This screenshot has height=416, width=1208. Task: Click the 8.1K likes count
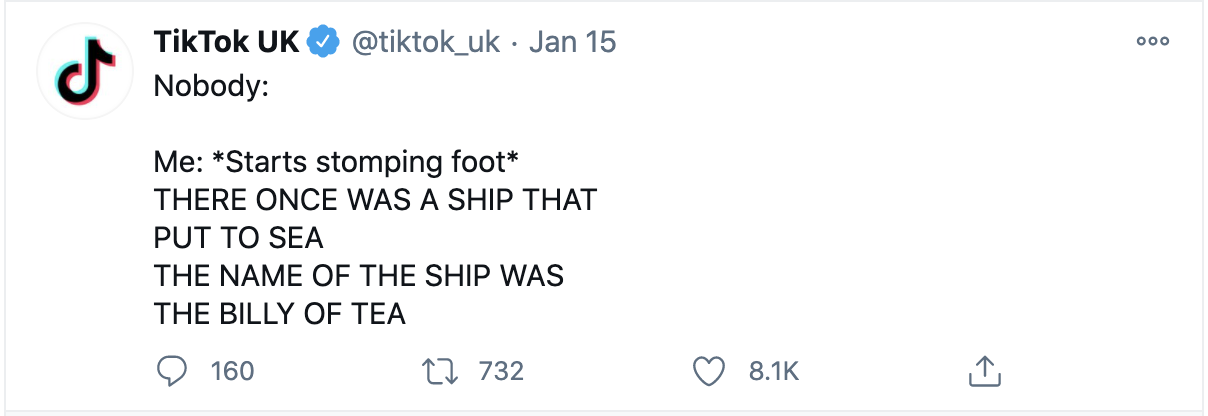pyautogui.click(x=773, y=371)
